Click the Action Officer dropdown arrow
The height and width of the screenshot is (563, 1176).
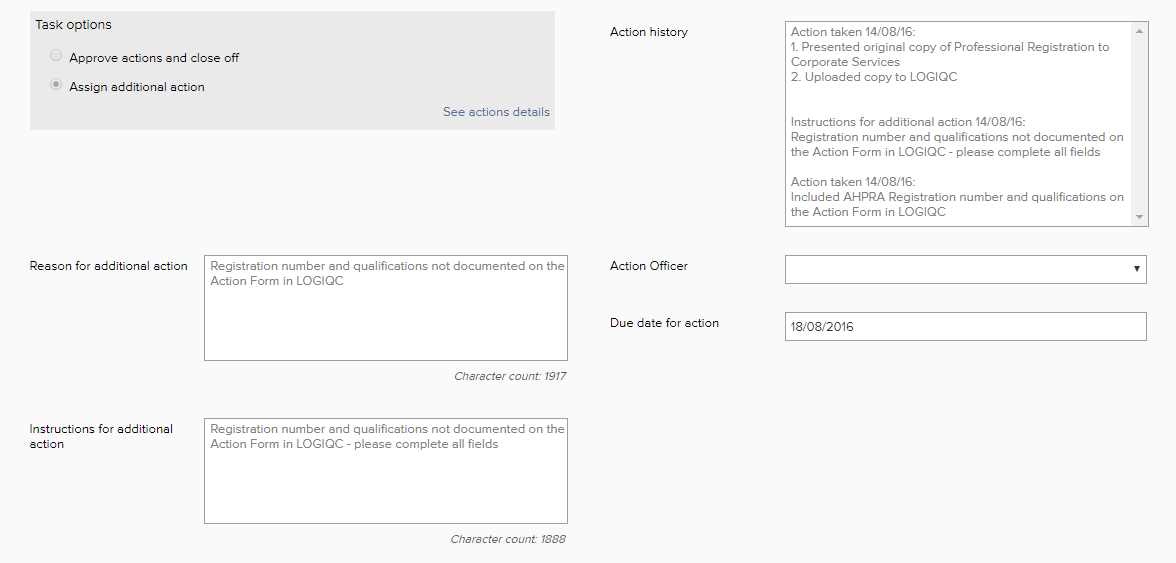1137,269
